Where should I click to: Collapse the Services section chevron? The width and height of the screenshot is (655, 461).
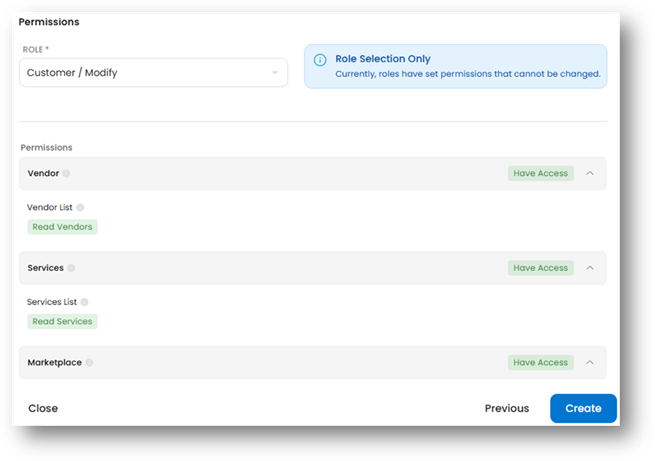coord(590,268)
